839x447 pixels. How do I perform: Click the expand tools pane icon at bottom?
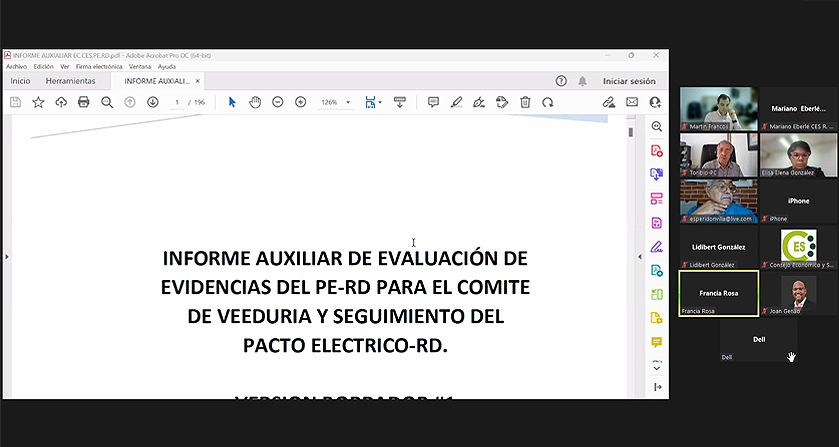[658, 387]
